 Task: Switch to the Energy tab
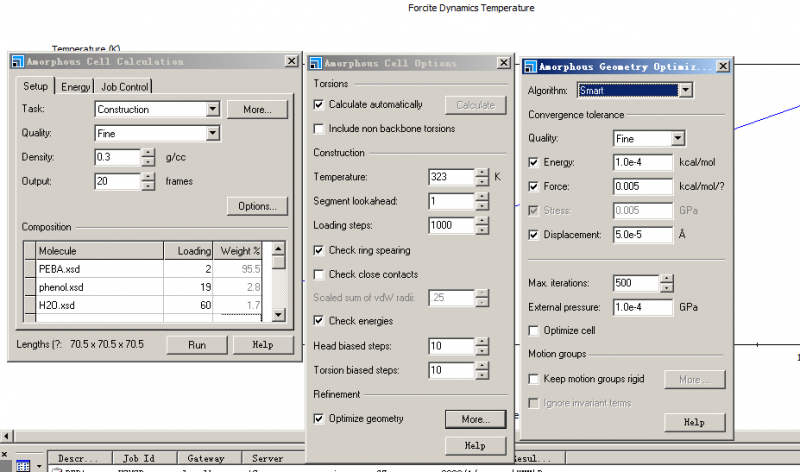point(75,87)
